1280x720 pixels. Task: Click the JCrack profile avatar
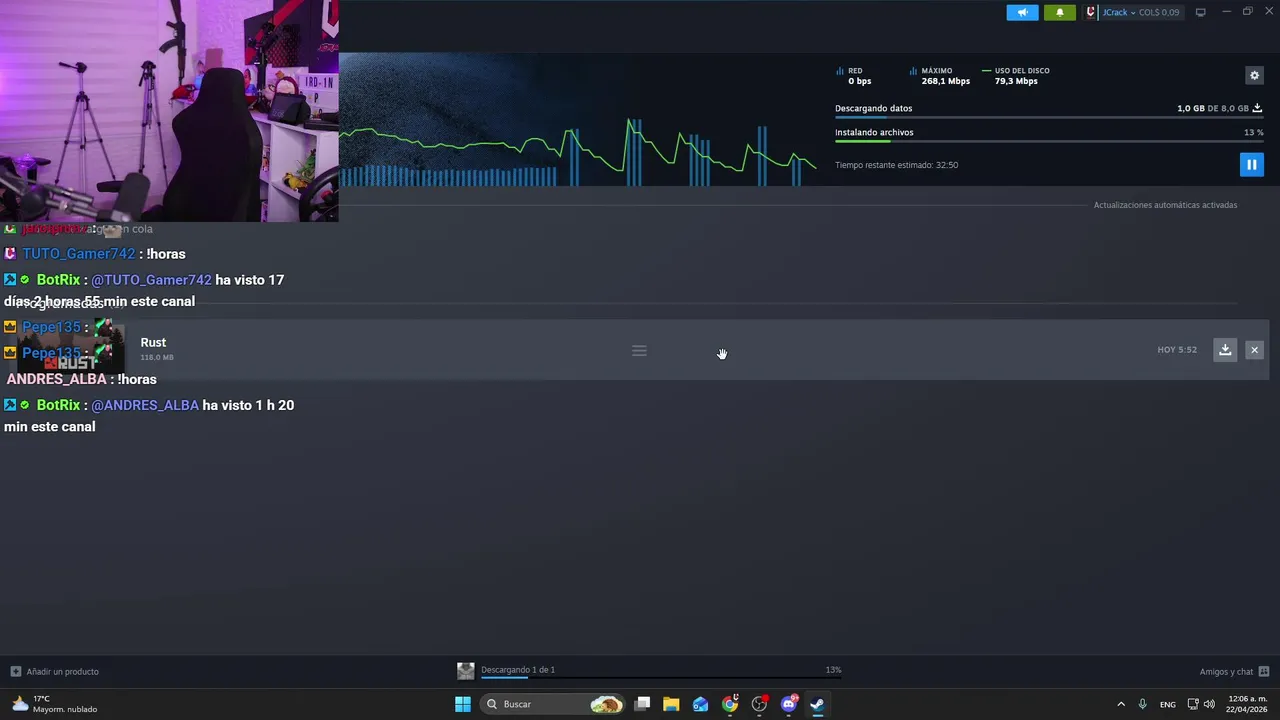pos(1091,12)
